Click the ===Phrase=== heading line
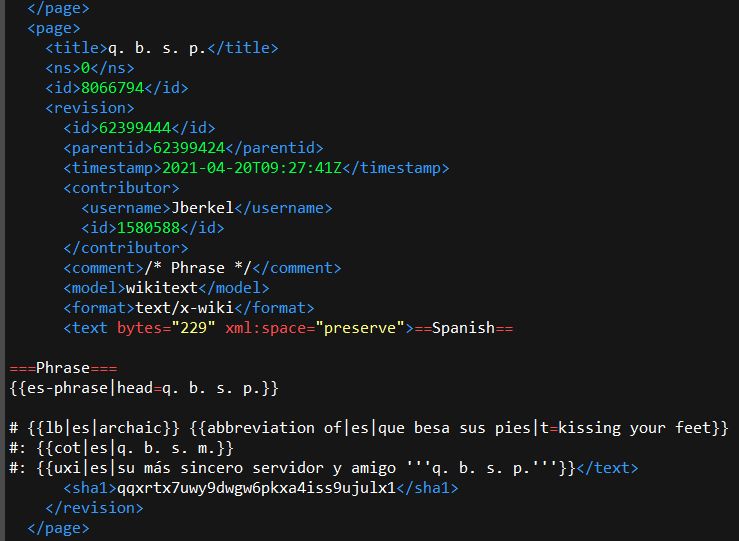 pyautogui.click(x=63, y=368)
